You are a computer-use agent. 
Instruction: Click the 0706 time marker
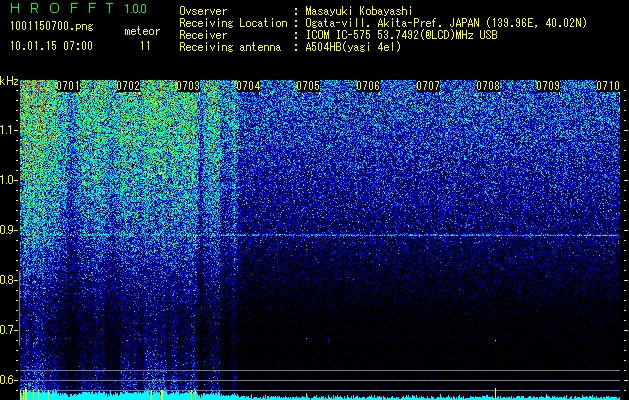[368, 86]
